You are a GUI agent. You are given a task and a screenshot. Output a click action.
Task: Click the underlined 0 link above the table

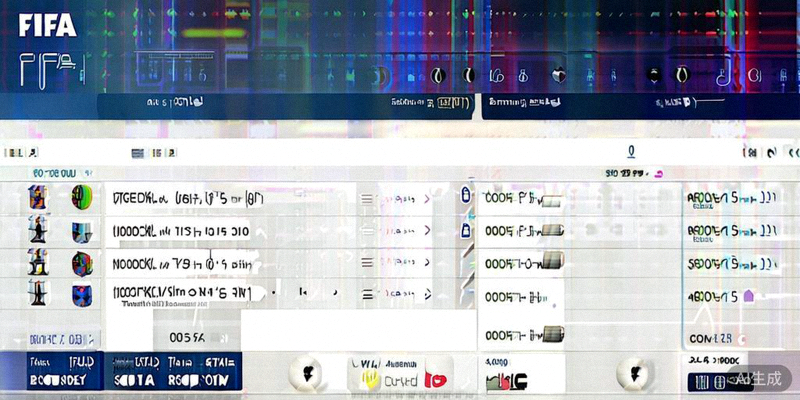(631, 152)
